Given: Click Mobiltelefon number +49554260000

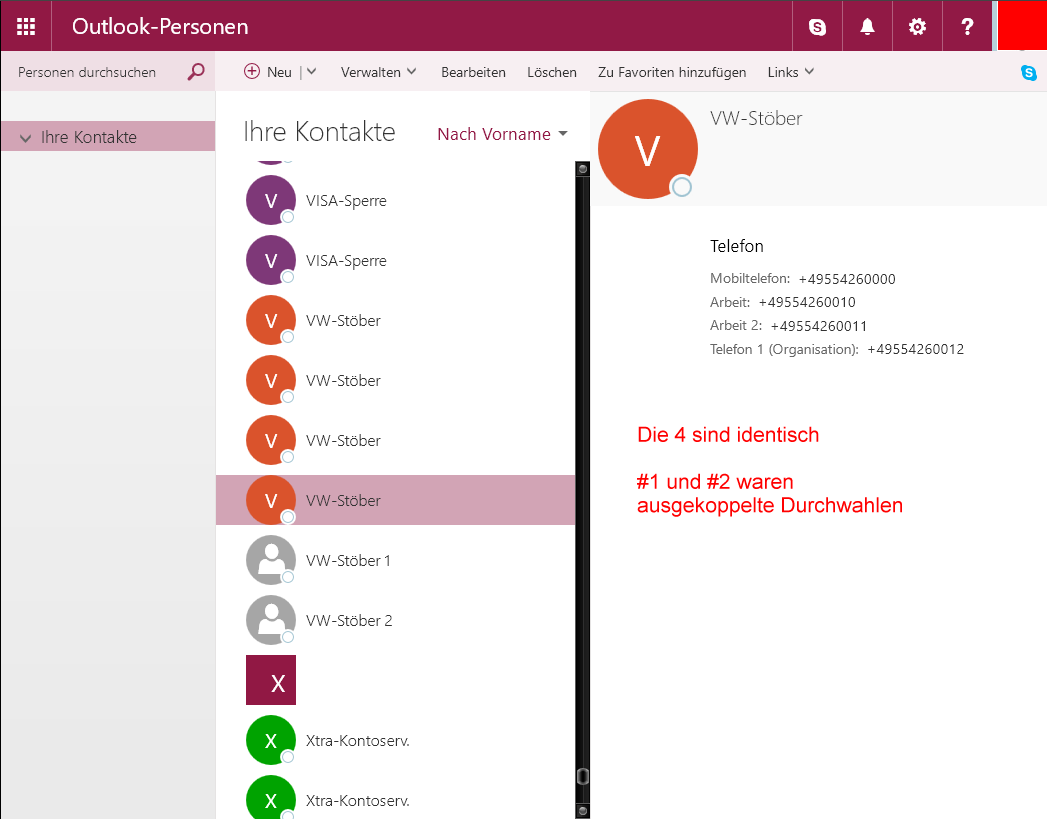Looking at the screenshot, I should click(x=847, y=279).
